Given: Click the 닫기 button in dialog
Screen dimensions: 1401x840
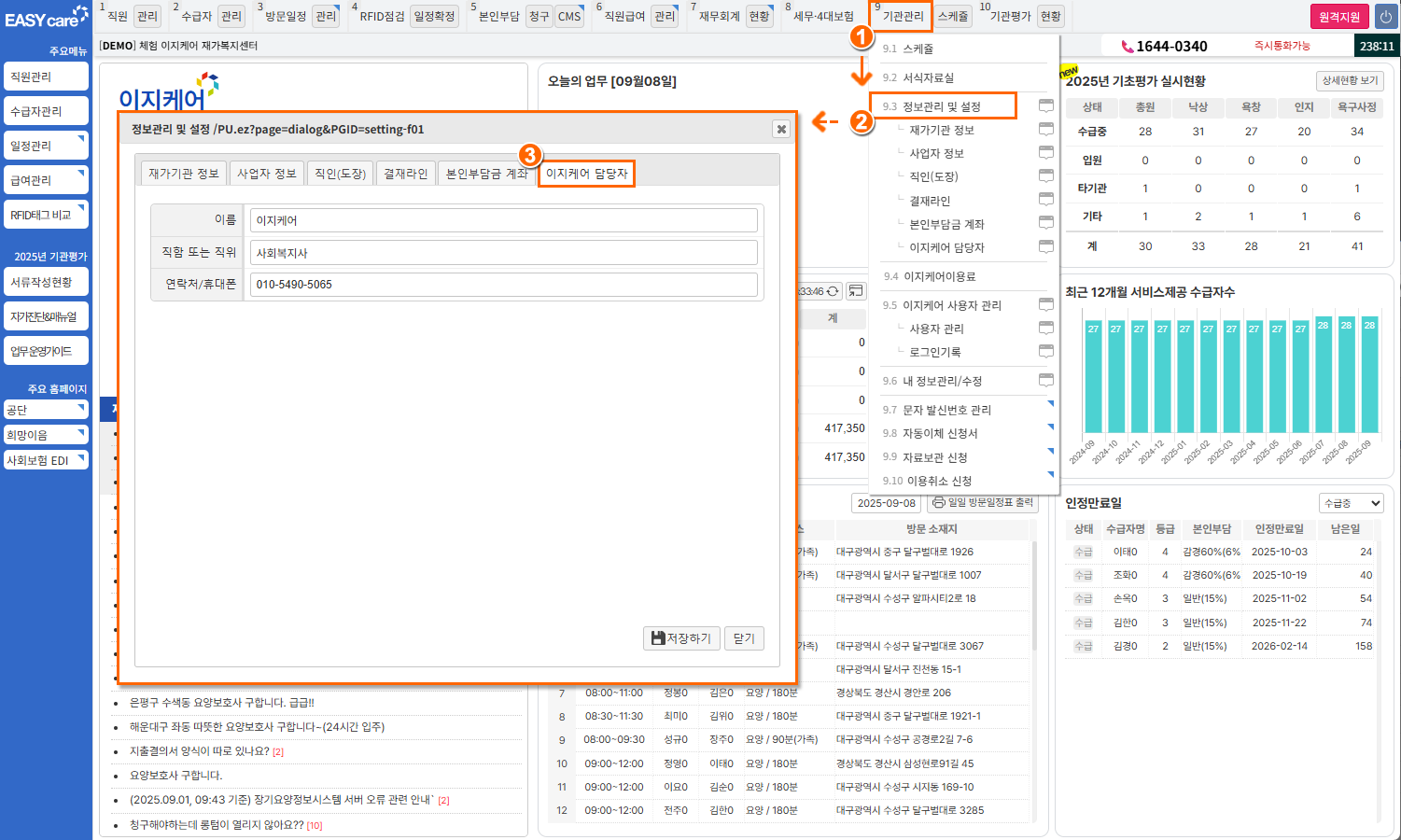Looking at the screenshot, I should click(744, 638).
